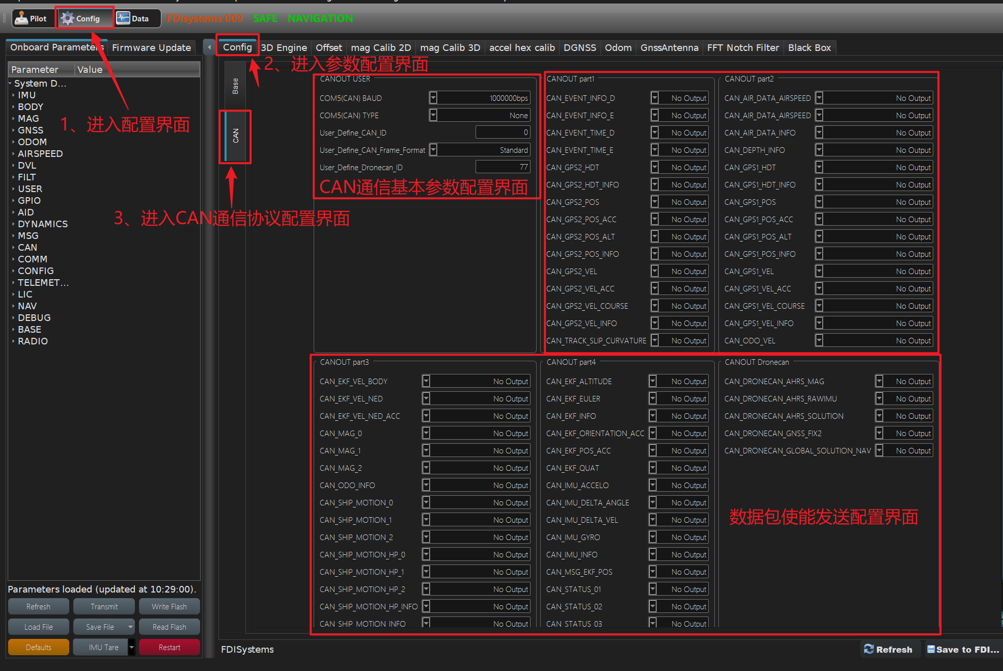This screenshot has height=671, width=1003.
Task: Expand the GNSS parameter group
Action: click(13, 130)
